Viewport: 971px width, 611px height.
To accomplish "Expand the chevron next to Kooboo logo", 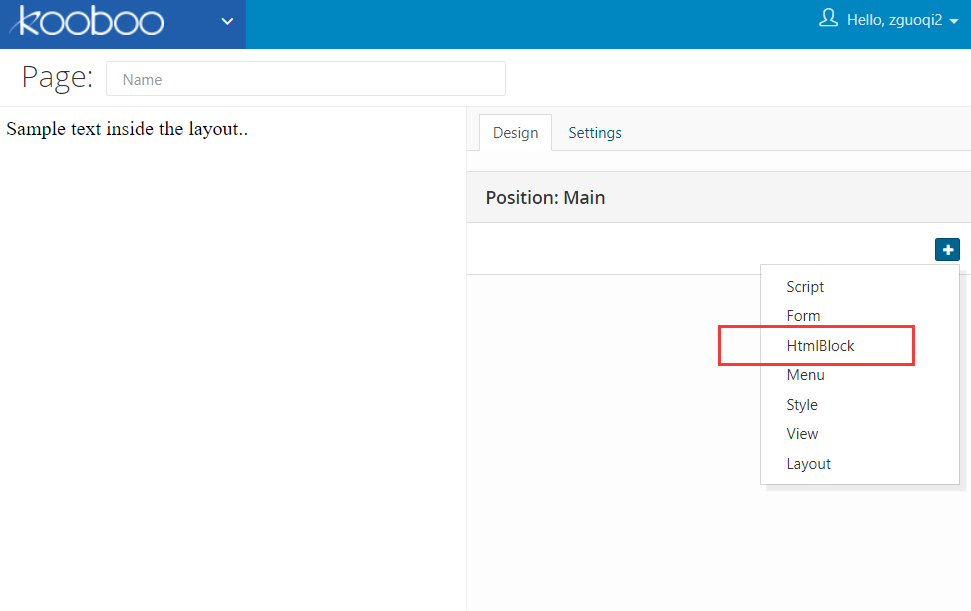I will pos(227,22).
